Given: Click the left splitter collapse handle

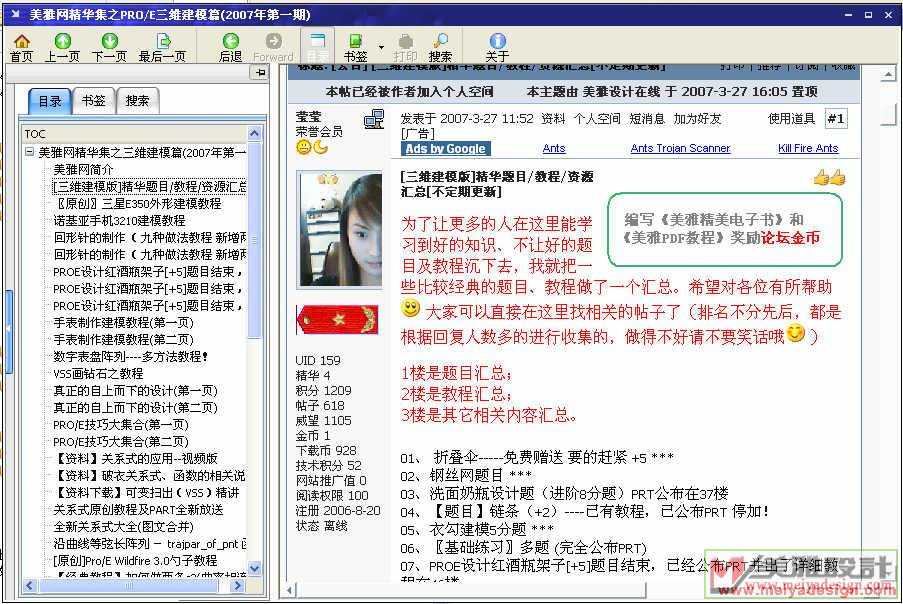Looking at the screenshot, I should click(8, 333).
